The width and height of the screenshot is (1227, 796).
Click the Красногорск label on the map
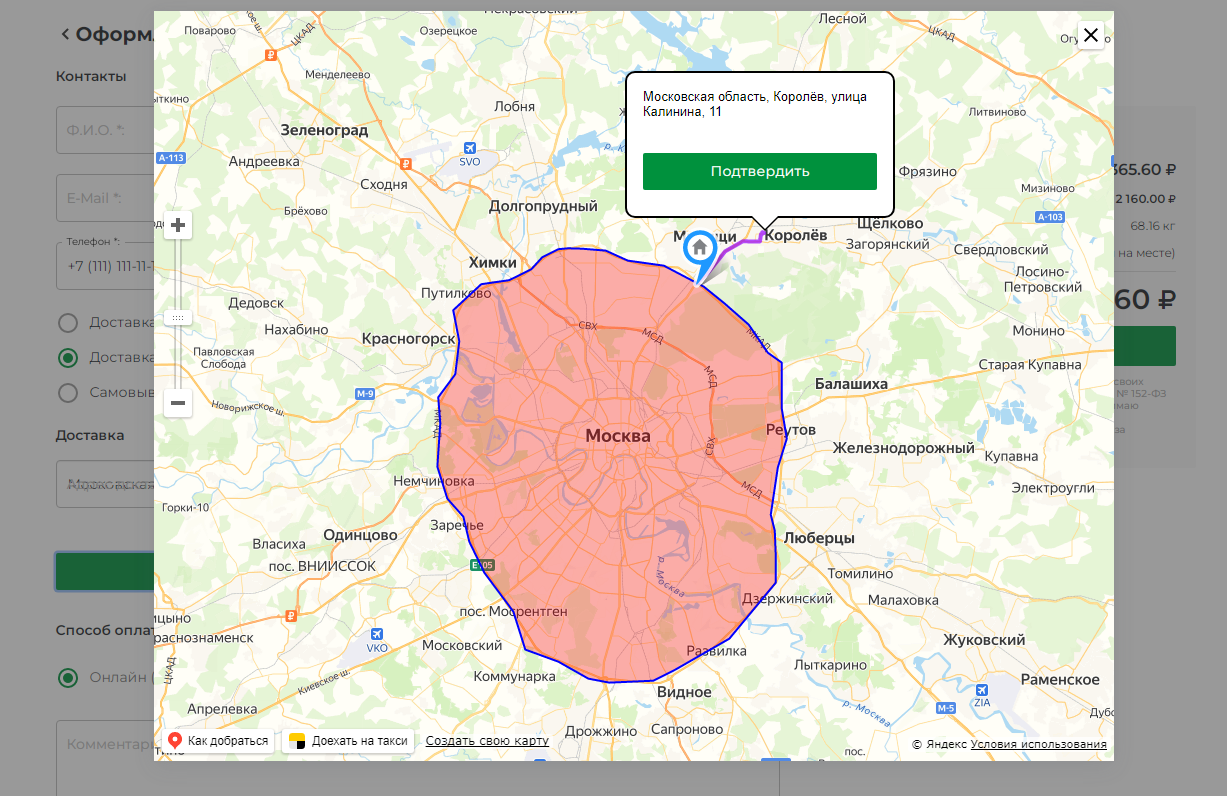[x=409, y=338]
